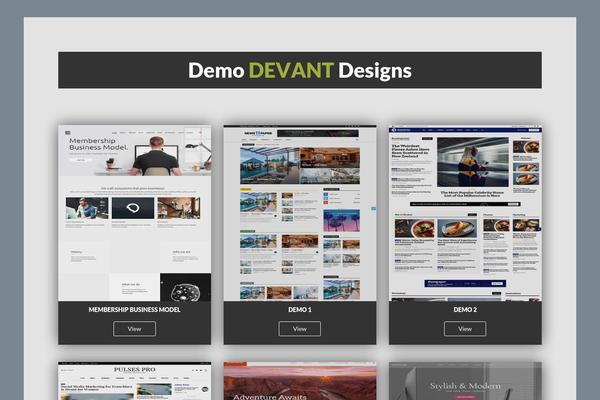This screenshot has height=400, width=600.
Task: Click View button under Membership Business Model
Action: point(134,329)
